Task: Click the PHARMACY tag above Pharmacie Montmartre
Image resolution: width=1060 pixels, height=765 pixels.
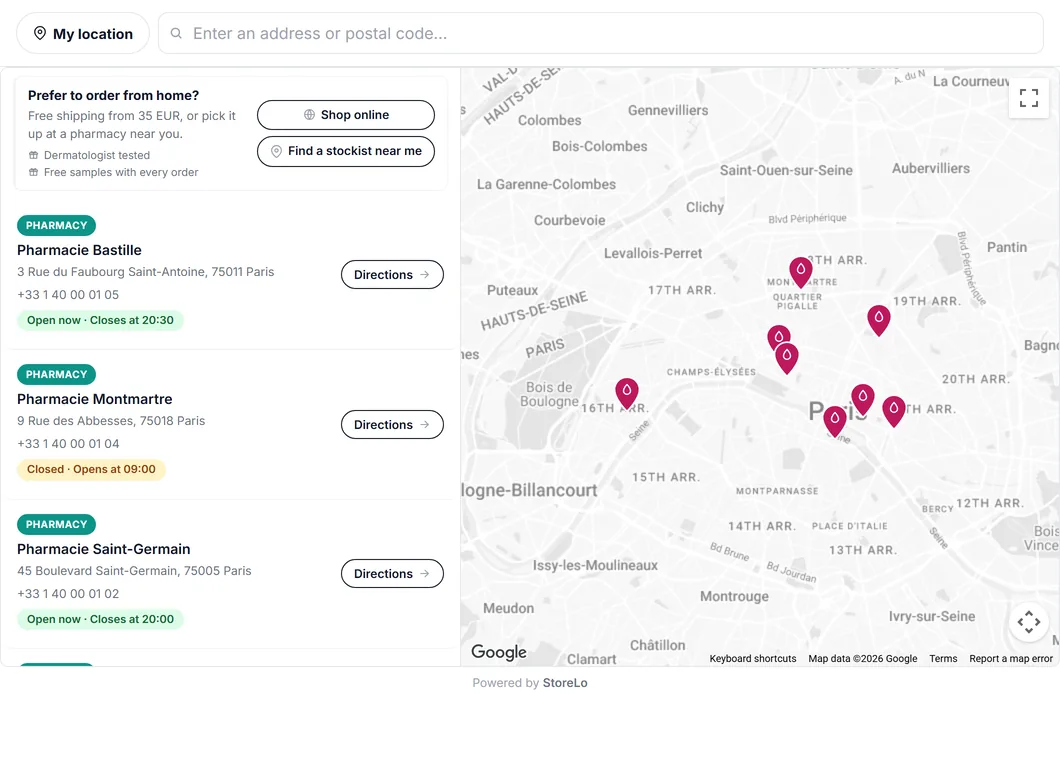Action: (56, 374)
